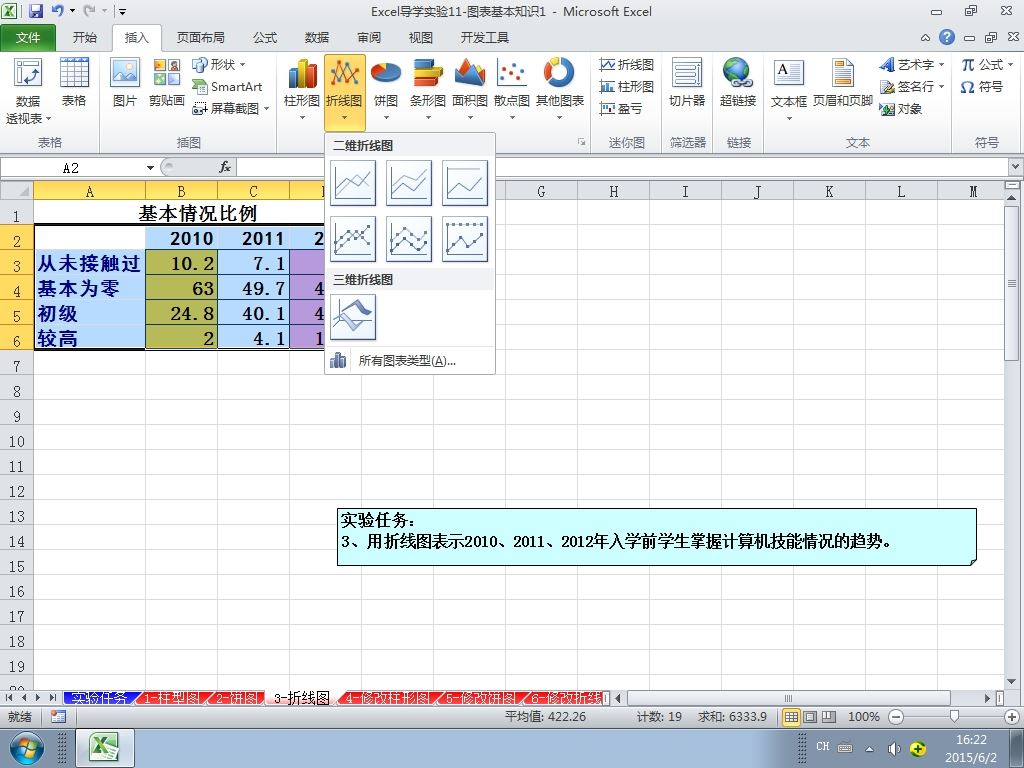The image size is (1024, 768).
Task: Open the SmartArt graphic tool
Action: pyautogui.click(x=227, y=86)
